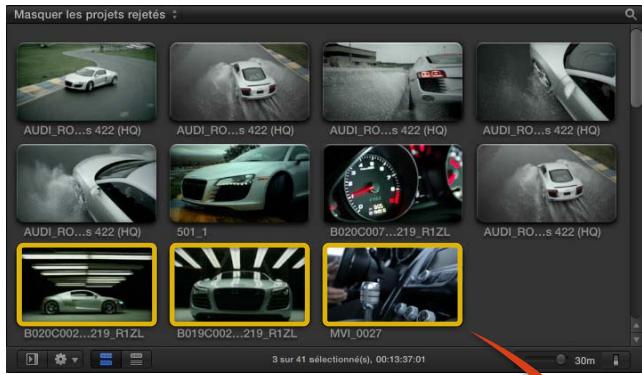Click the 30m duration label
This screenshot has width=642, height=375.
click(x=585, y=360)
